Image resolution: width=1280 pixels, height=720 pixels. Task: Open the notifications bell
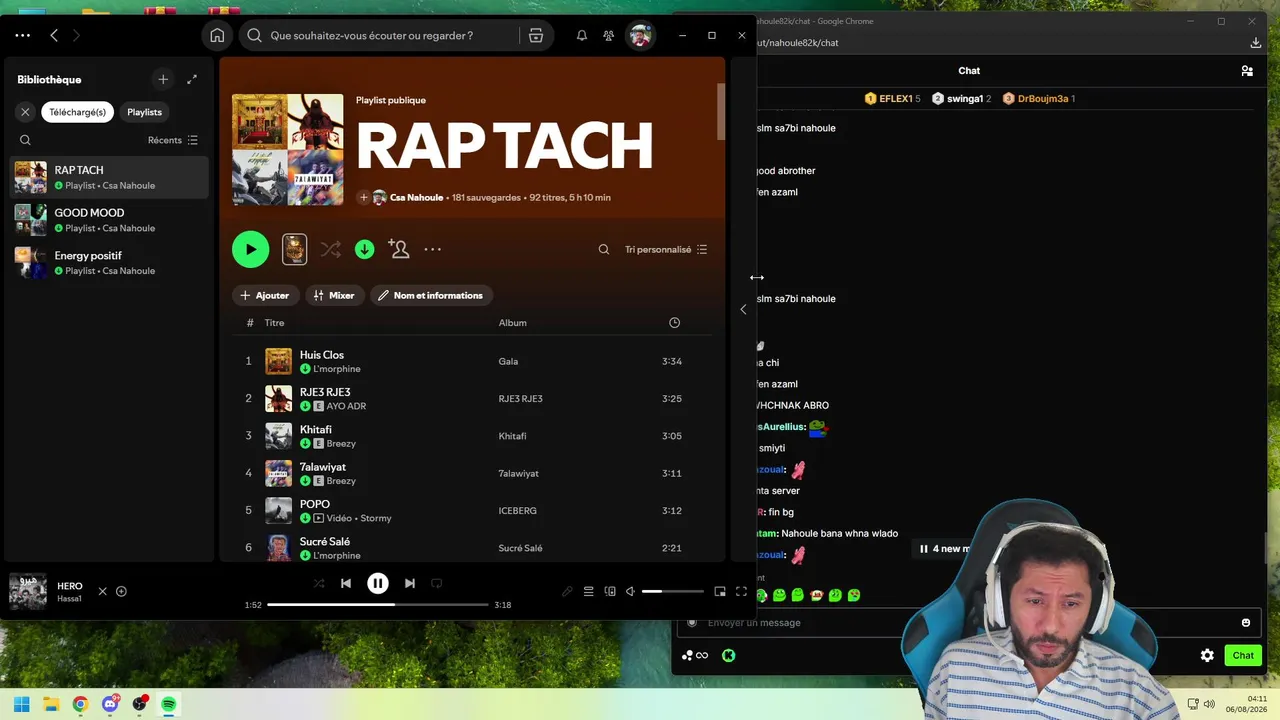pyautogui.click(x=582, y=36)
